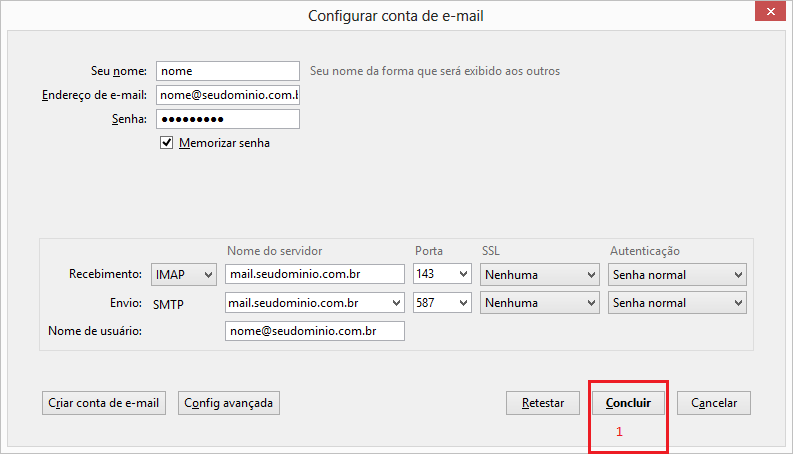
Task: Expand the Envio SSL dropdown
Action: [539, 302]
